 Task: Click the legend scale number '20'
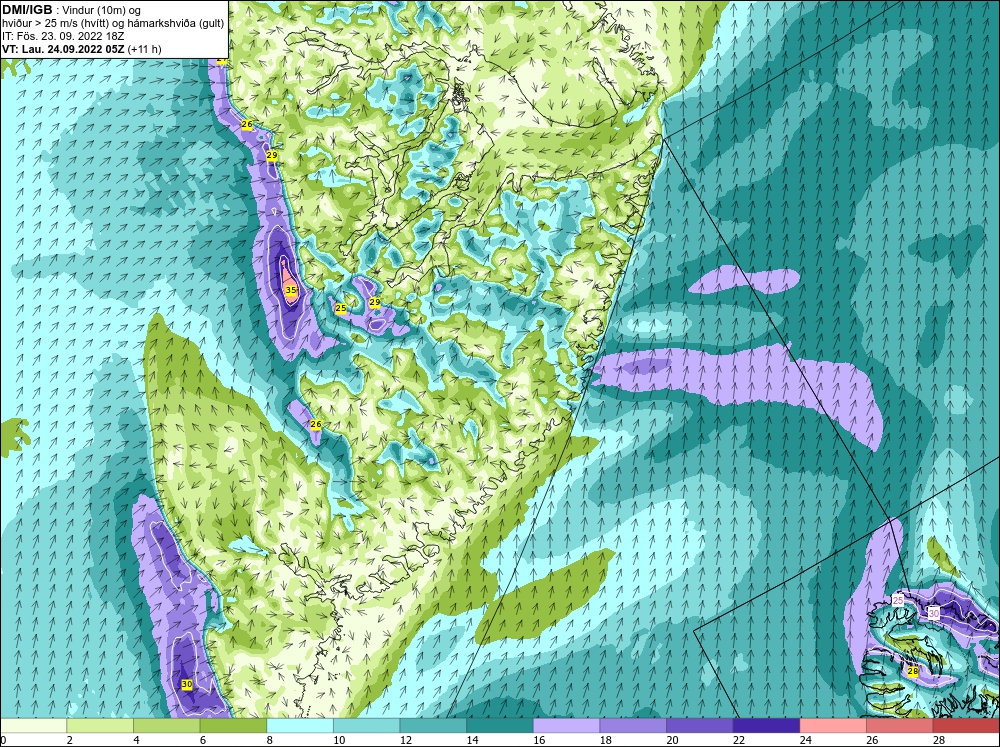[672, 740]
